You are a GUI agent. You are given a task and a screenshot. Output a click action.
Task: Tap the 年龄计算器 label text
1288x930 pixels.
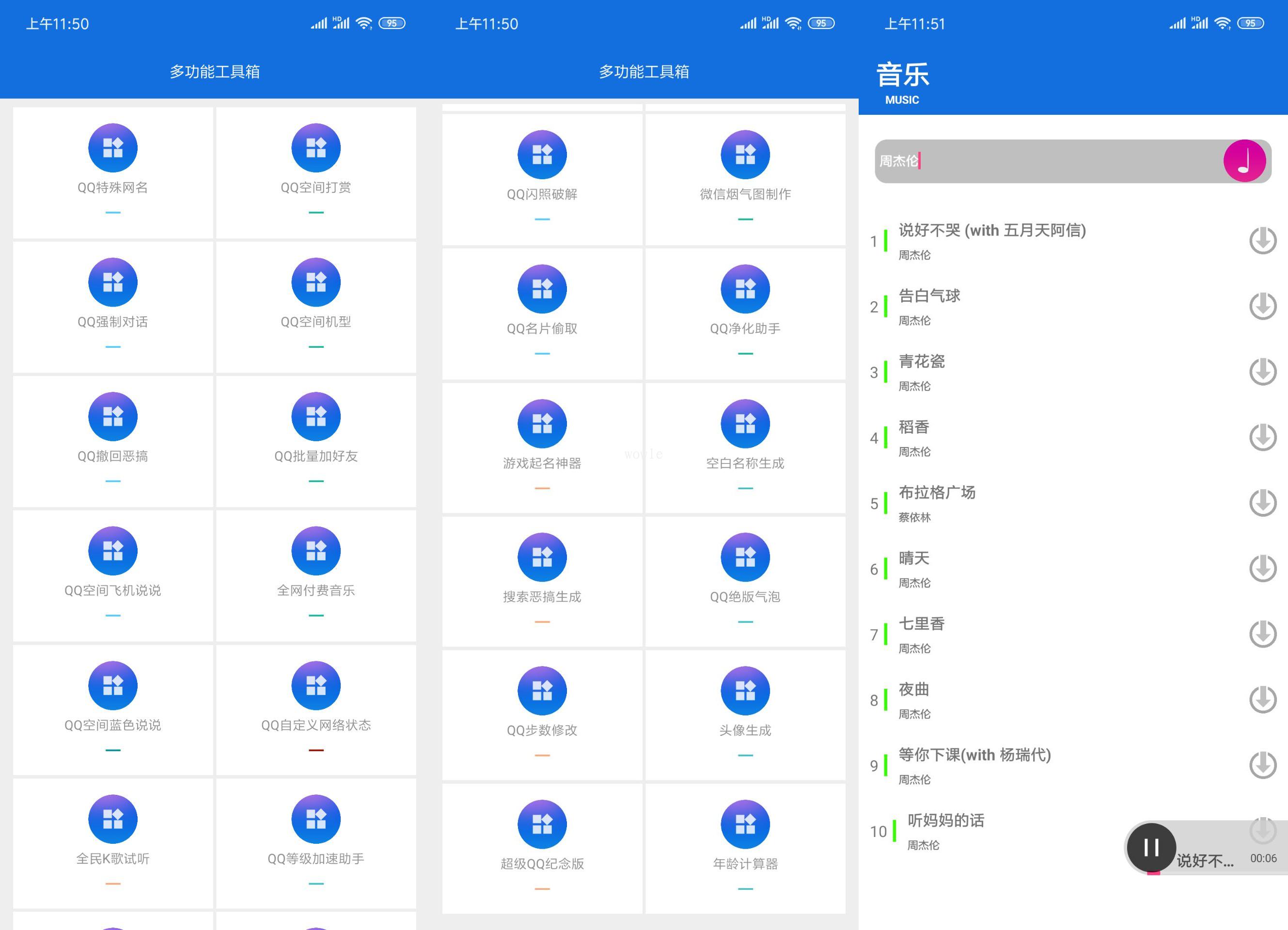745,864
